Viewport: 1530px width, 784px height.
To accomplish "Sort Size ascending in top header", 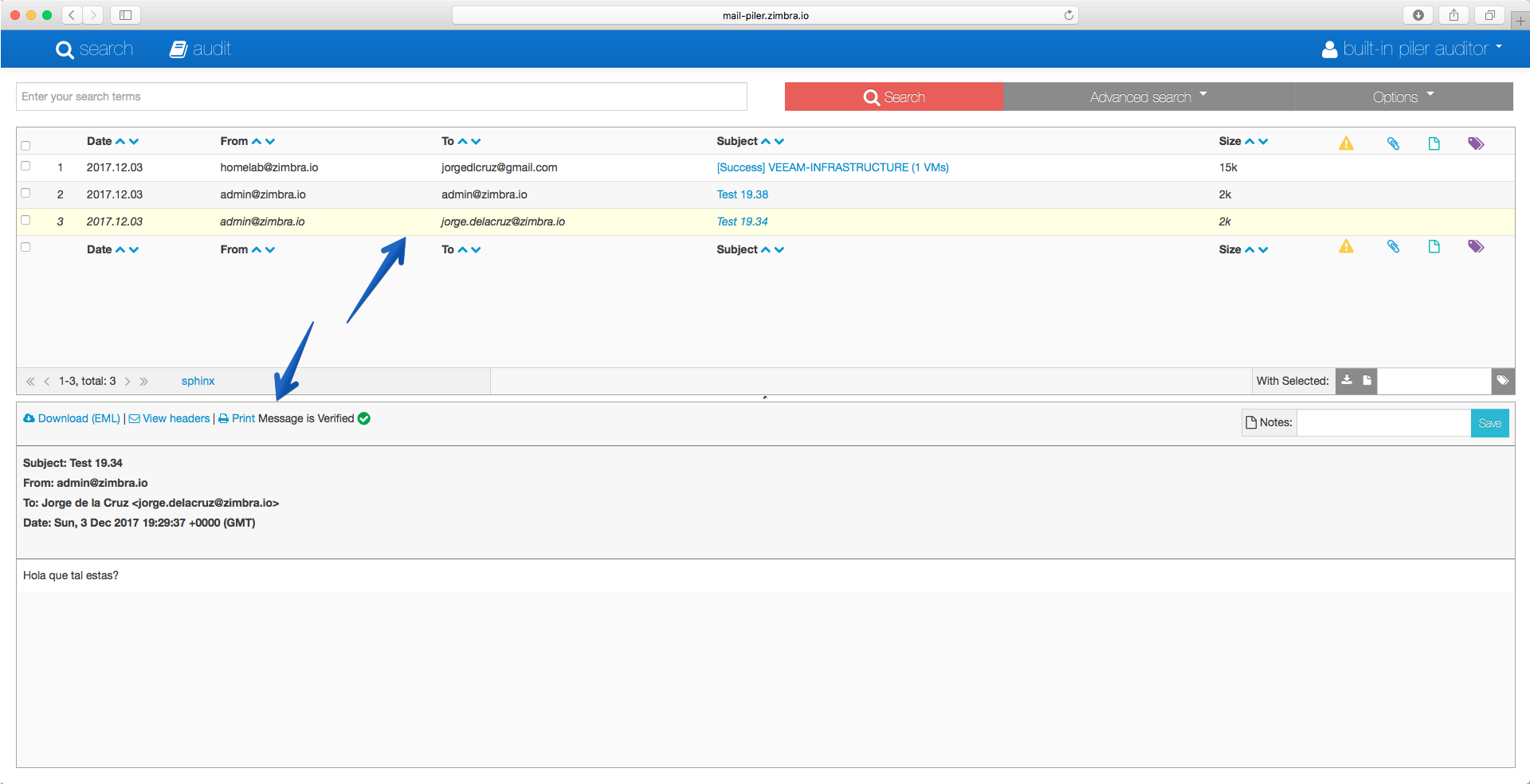I will (1249, 141).
